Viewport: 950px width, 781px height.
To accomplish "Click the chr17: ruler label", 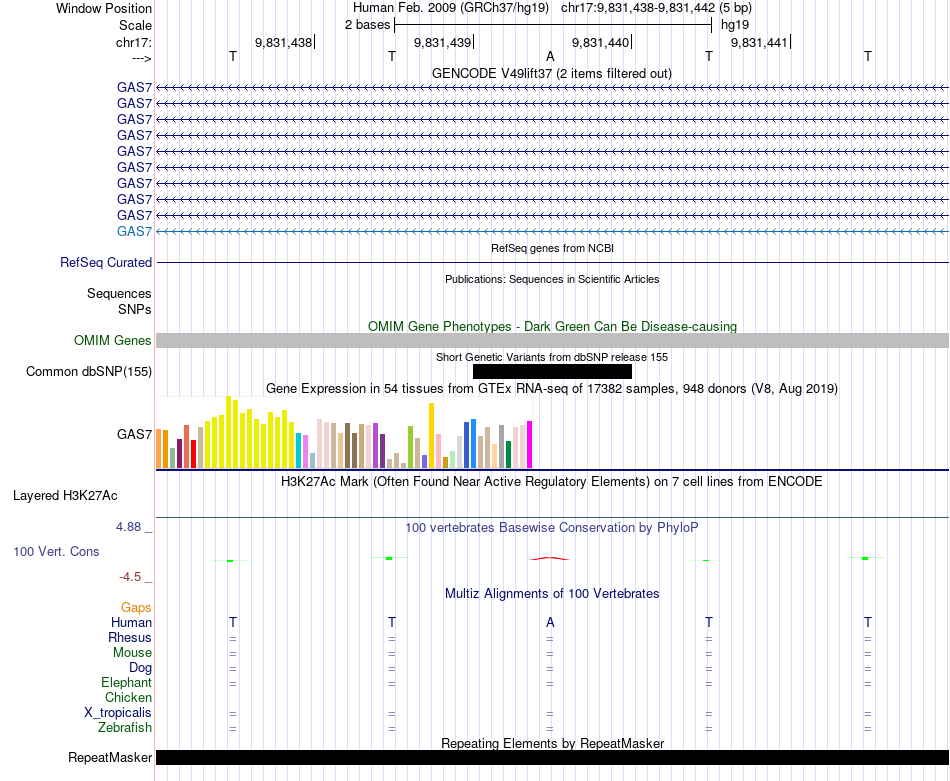I will point(133,42).
